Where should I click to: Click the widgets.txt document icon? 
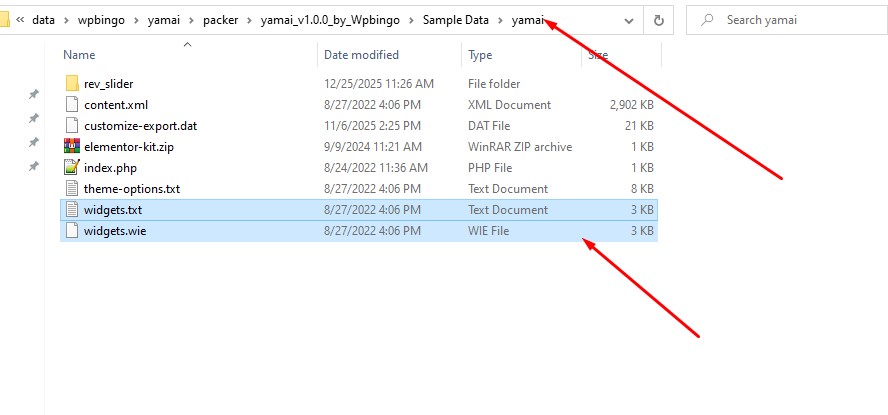tap(71, 209)
